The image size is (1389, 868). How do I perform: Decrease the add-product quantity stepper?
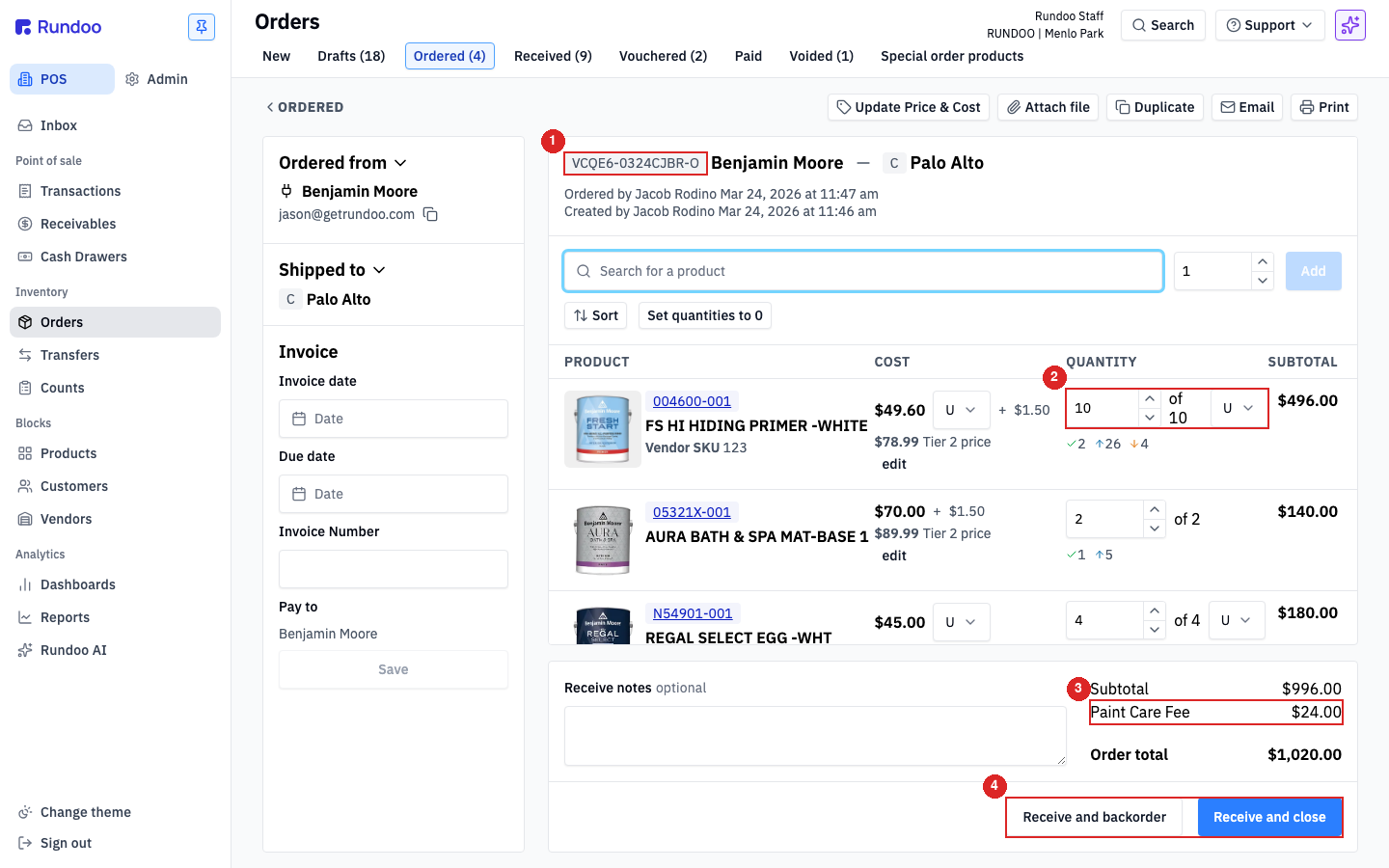[1262, 281]
